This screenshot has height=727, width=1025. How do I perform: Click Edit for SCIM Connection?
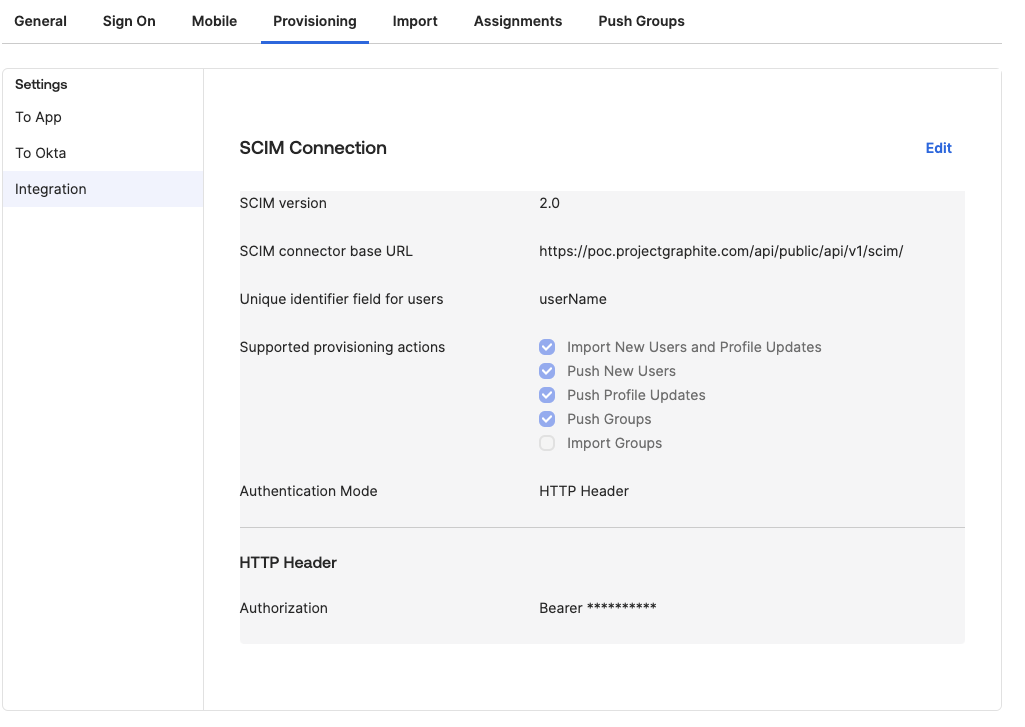pos(938,148)
